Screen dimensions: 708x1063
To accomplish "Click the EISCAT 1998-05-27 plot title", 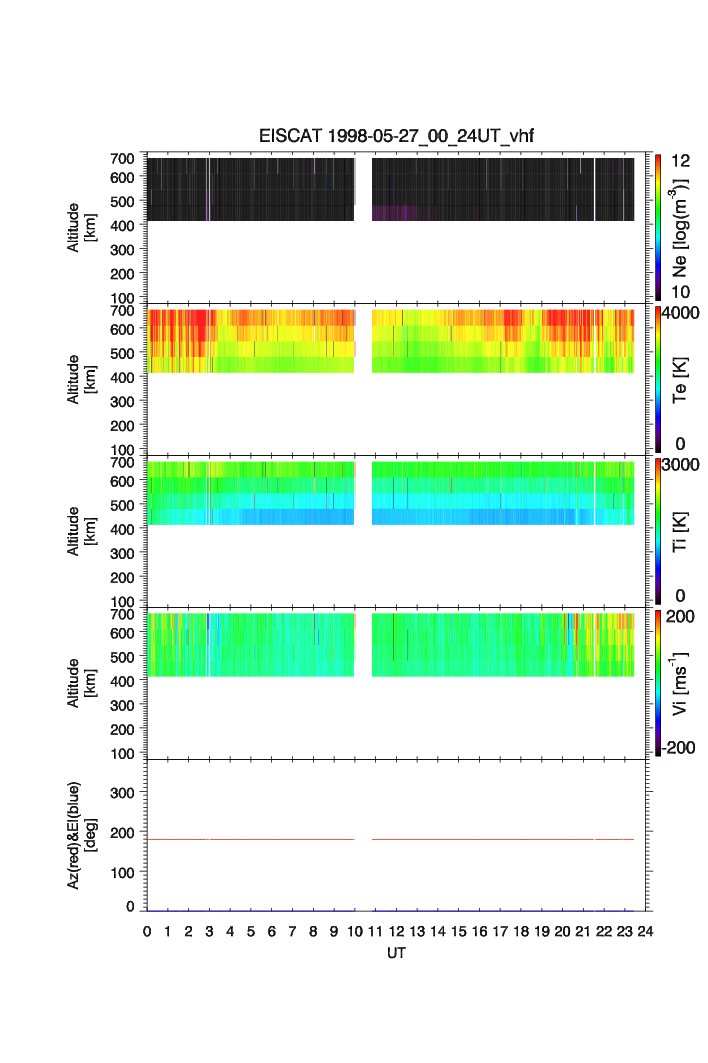I will coord(385,138).
